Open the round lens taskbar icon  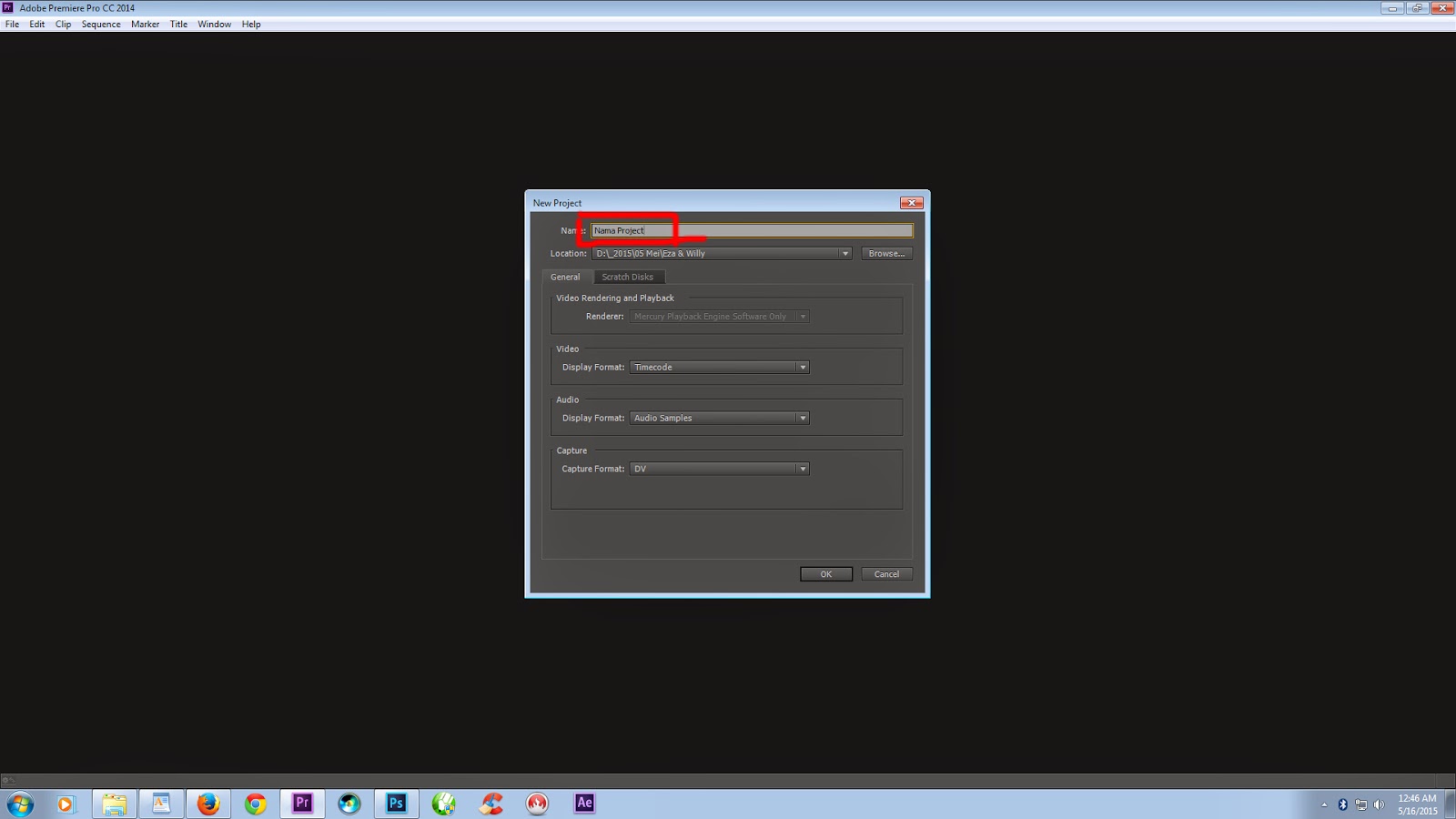click(349, 804)
